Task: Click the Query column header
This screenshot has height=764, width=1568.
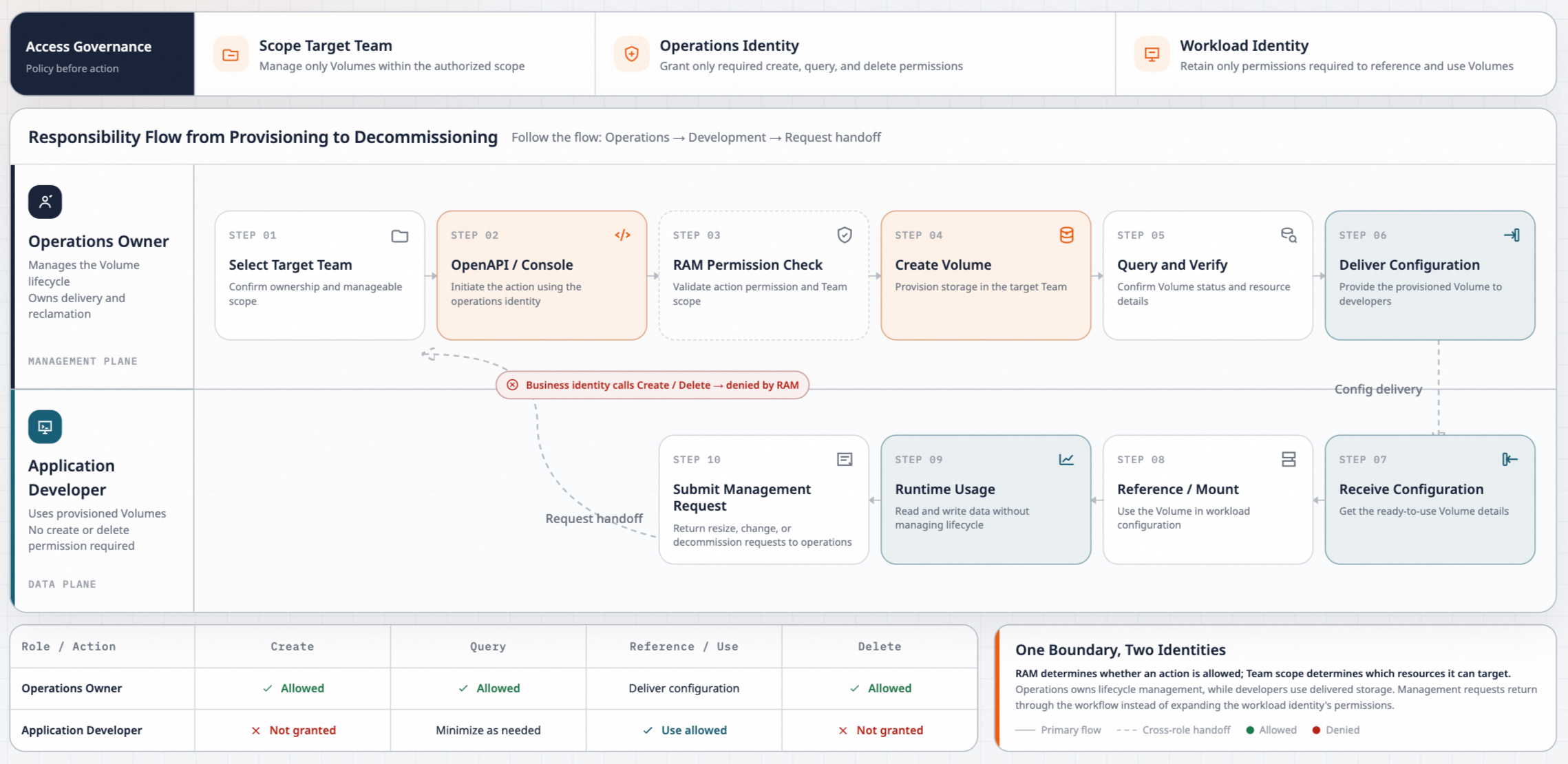Action: (488, 646)
